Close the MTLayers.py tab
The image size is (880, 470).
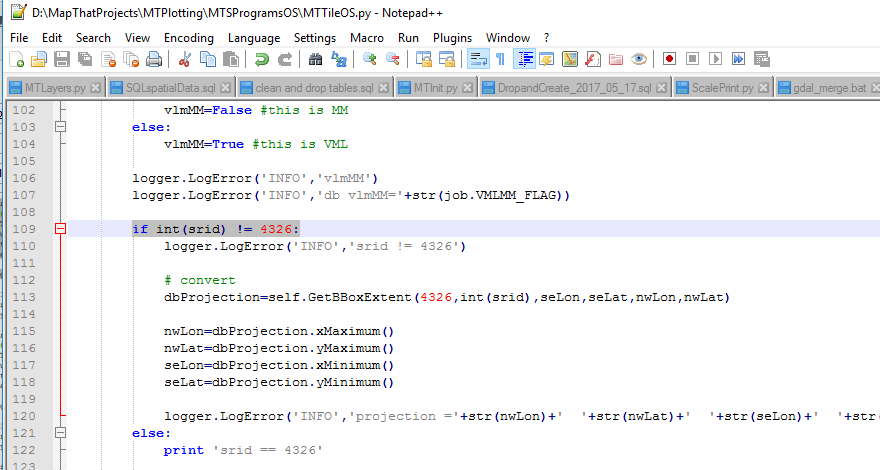pyautogui.click(x=95, y=88)
